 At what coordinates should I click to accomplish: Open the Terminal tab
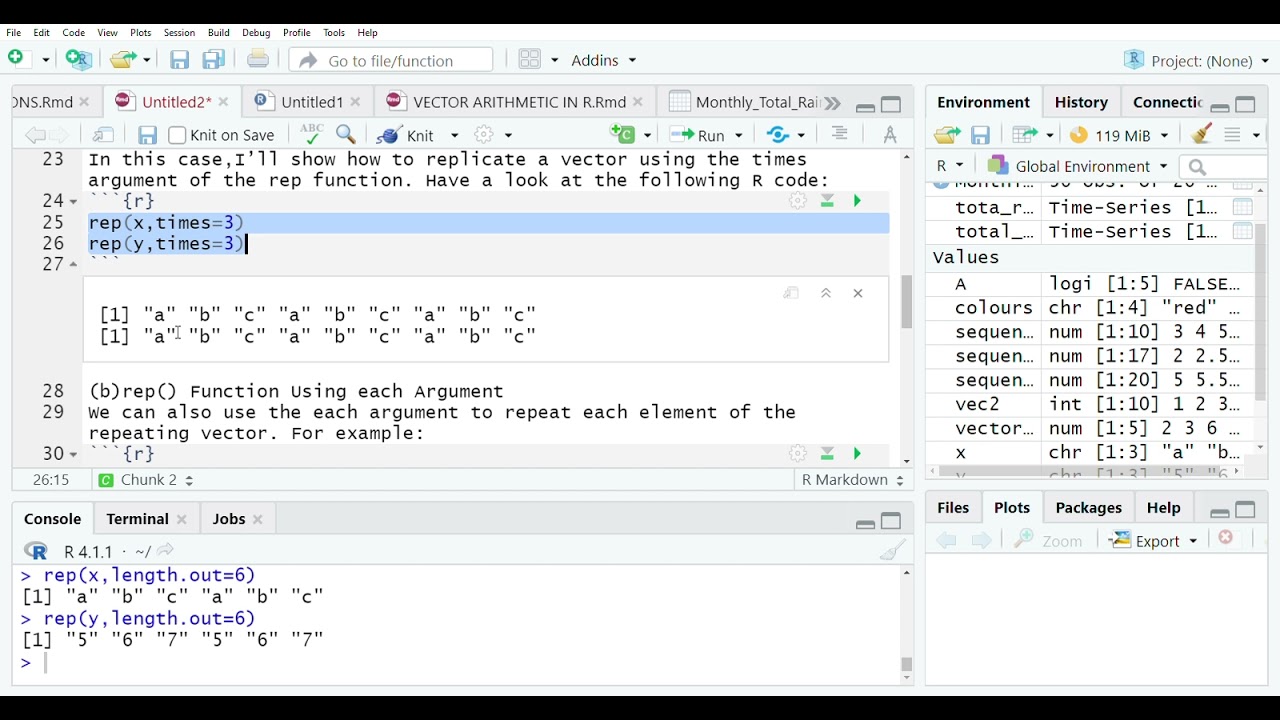(137, 519)
